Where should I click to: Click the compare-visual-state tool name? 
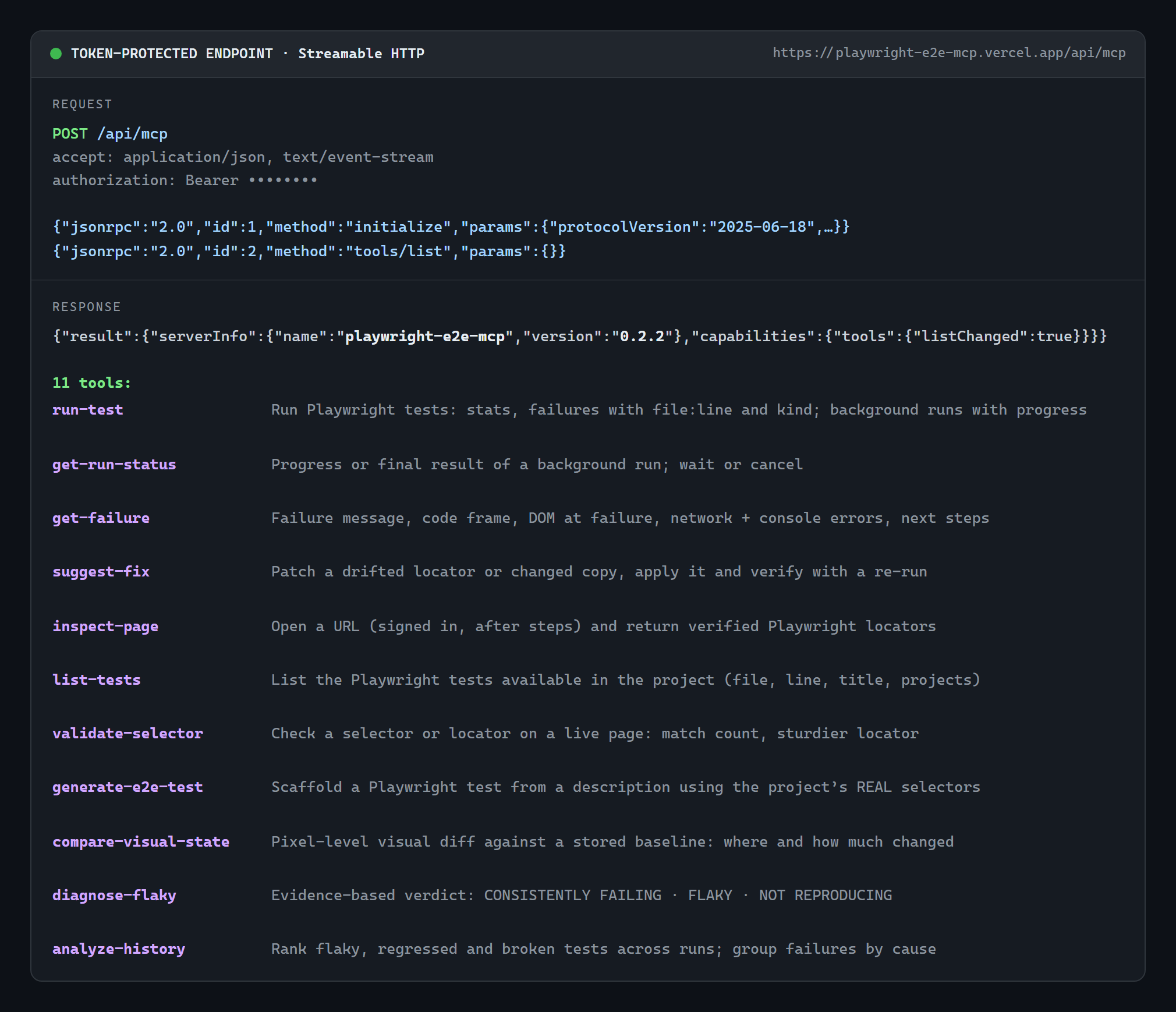point(141,842)
